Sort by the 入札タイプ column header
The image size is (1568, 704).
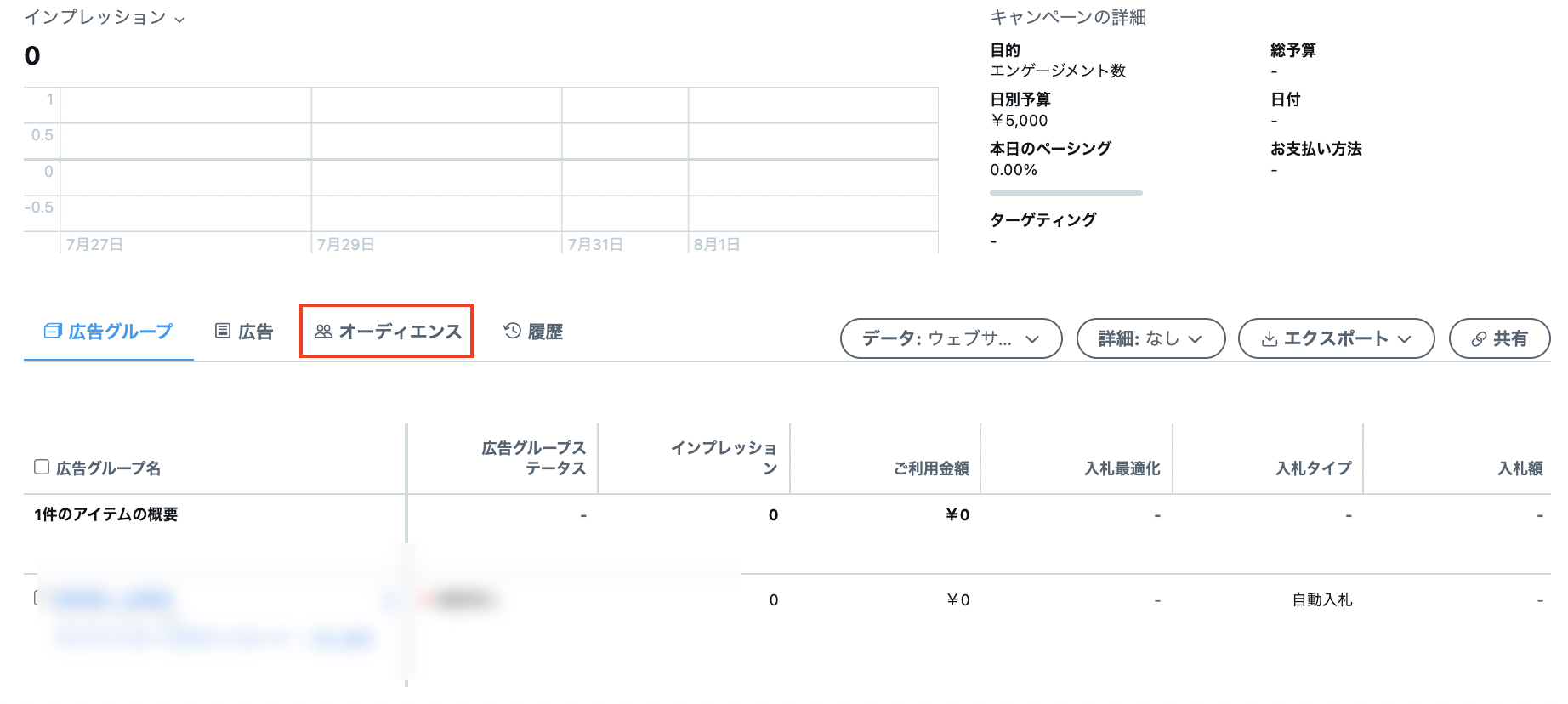coord(1313,468)
